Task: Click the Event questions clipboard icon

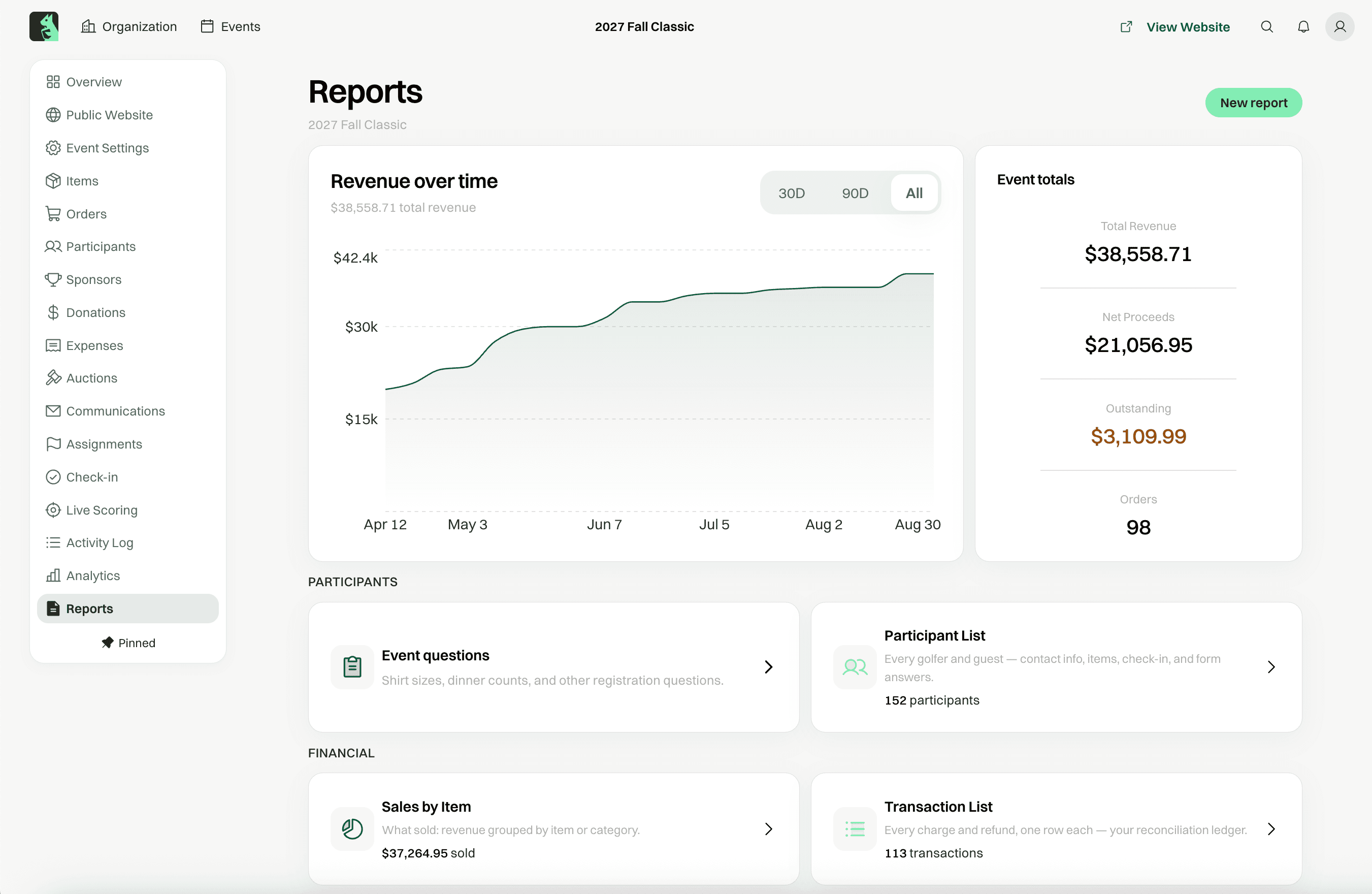Action: pyautogui.click(x=352, y=667)
